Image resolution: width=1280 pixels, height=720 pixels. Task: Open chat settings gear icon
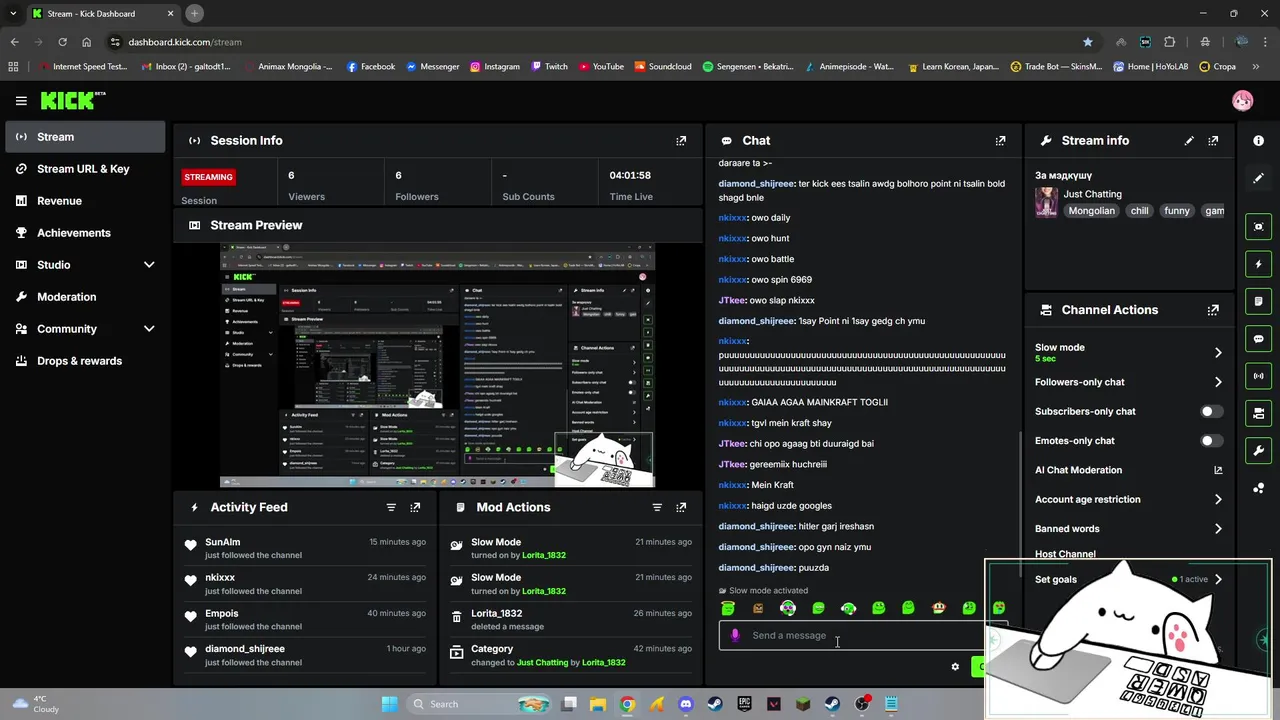click(x=955, y=667)
